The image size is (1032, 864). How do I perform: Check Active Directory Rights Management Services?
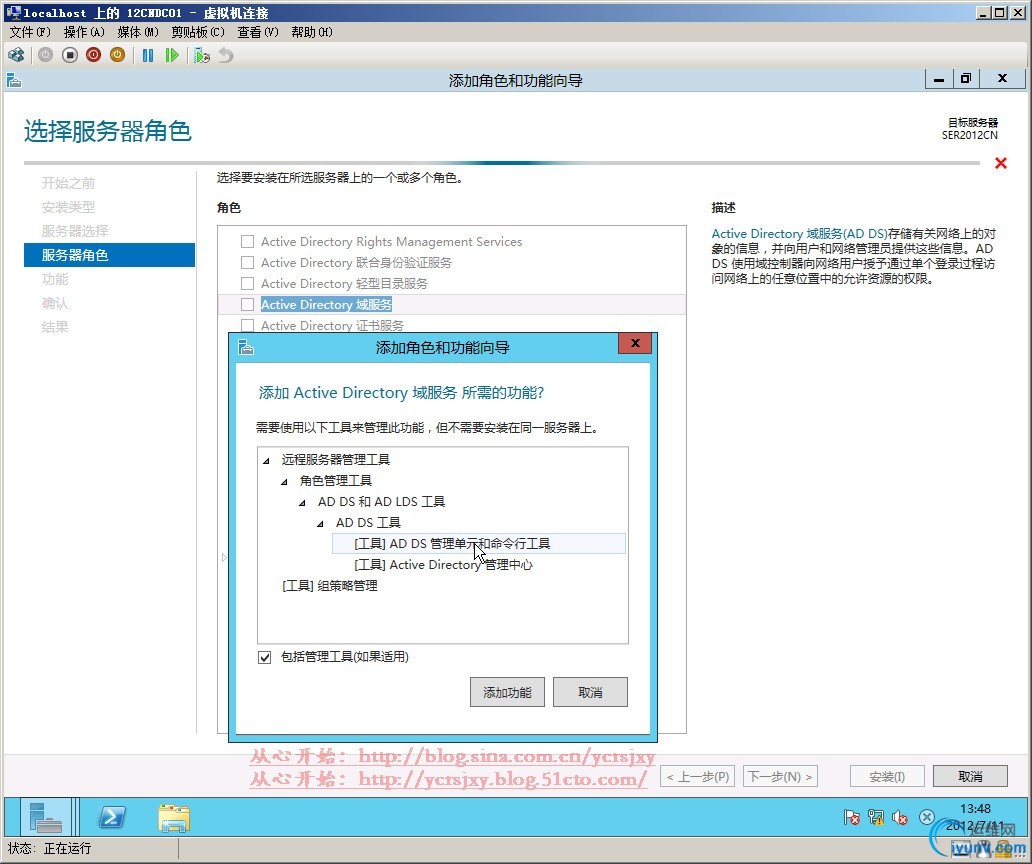[x=247, y=241]
